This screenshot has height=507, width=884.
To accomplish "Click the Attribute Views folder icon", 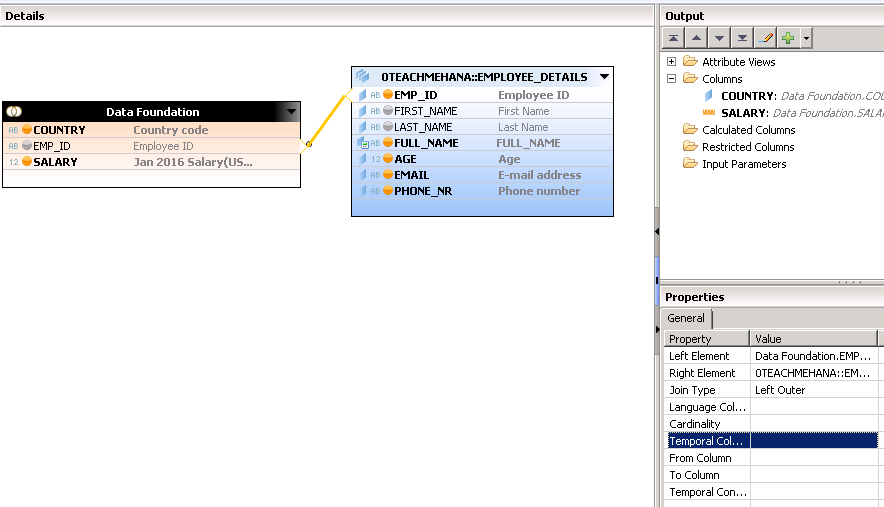I will [690, 61].
